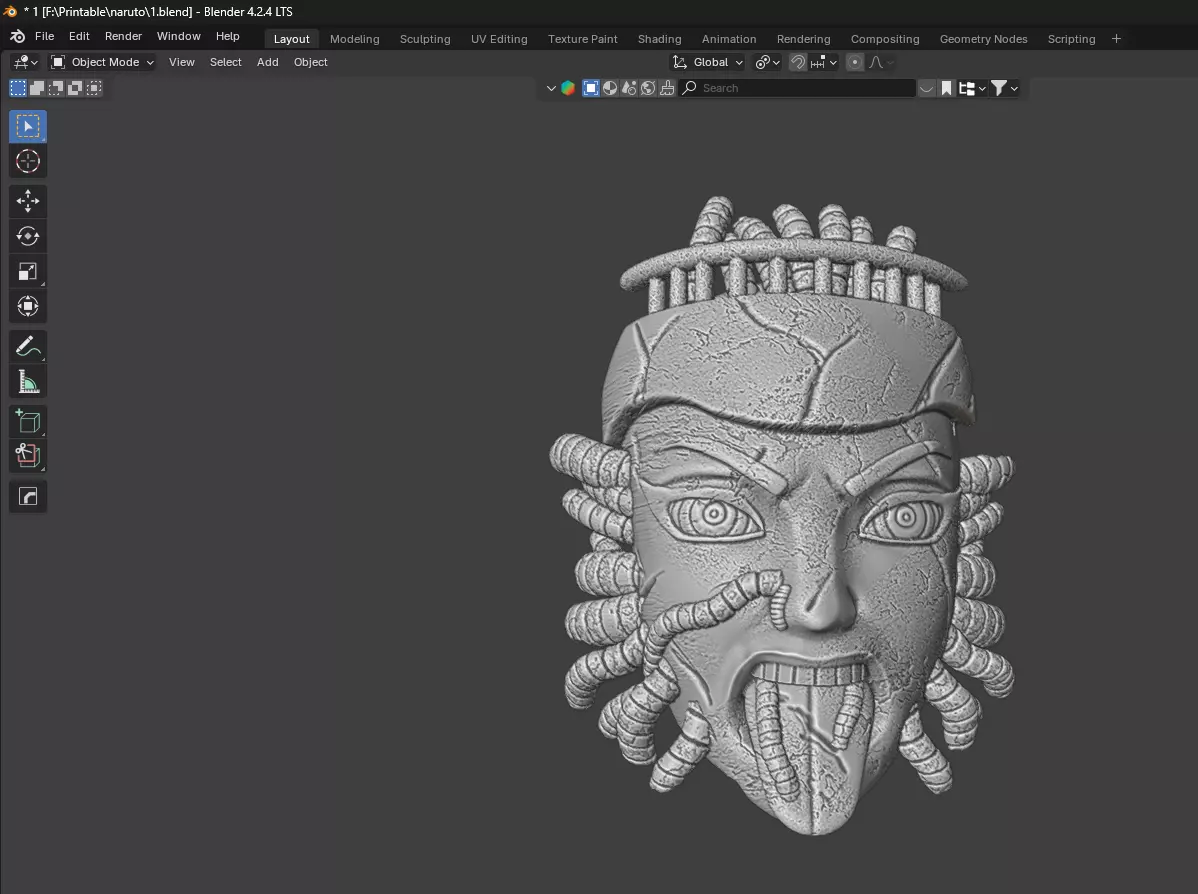Pick the Rotate tool

coord(28,236)
